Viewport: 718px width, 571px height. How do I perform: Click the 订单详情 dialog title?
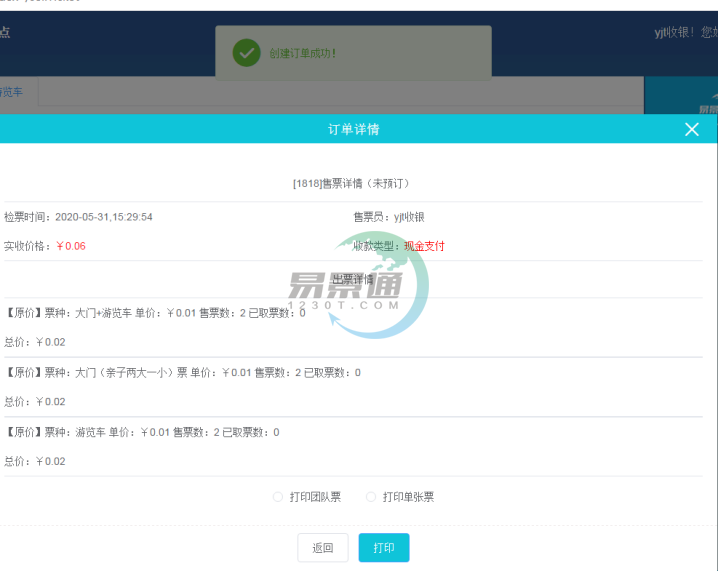click(353, 129)
